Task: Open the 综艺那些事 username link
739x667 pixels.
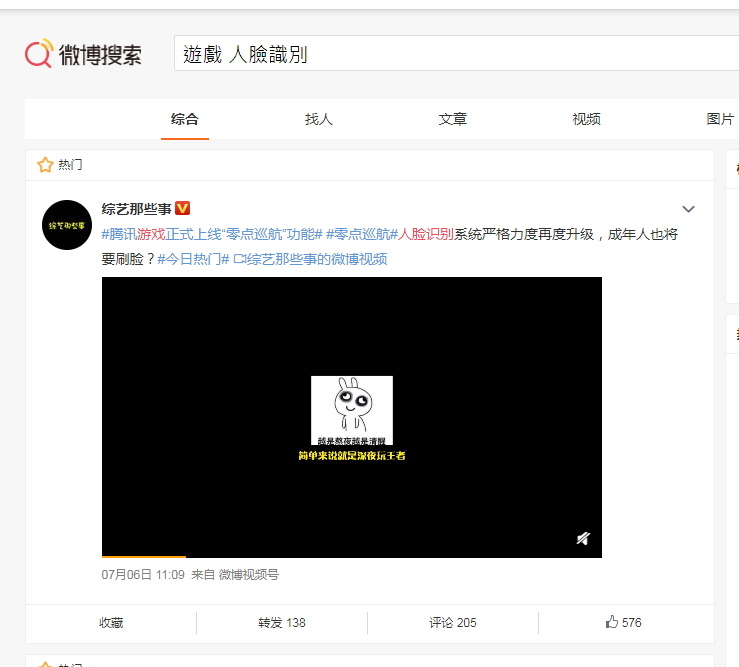Action: [x=136, y=209]
